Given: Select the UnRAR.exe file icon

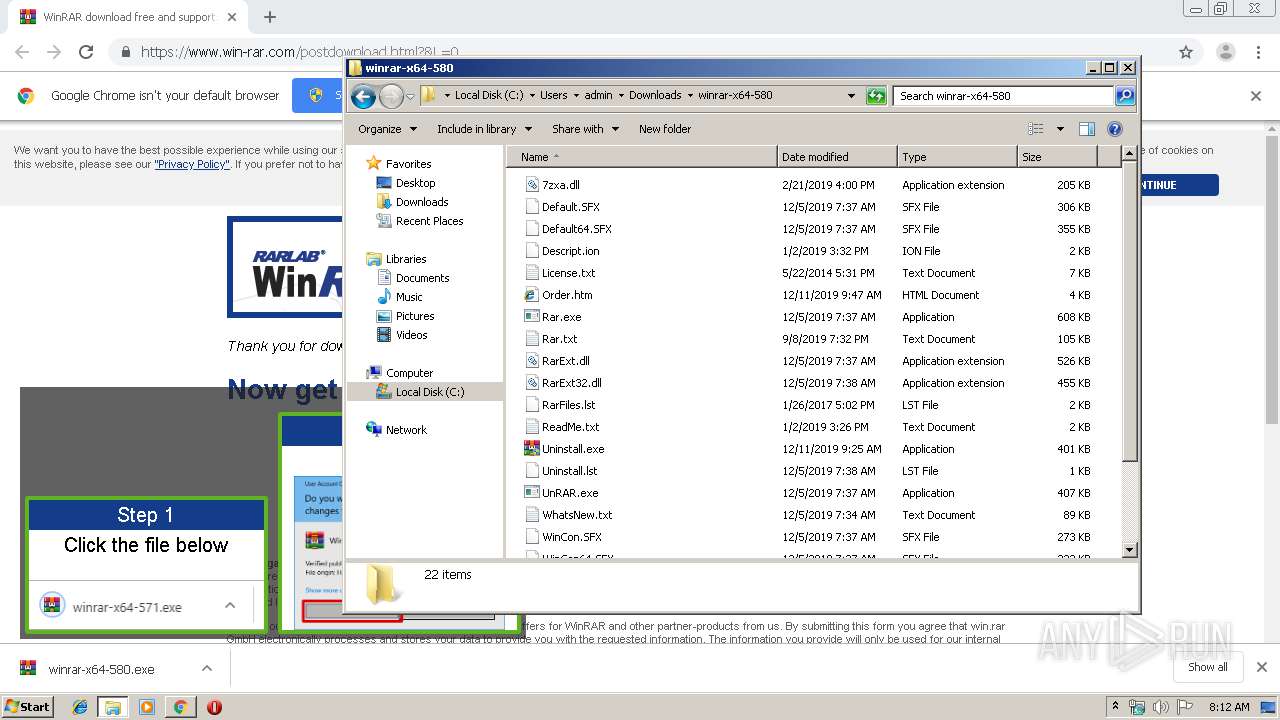Looking at the screenshot, I should 532,493.
